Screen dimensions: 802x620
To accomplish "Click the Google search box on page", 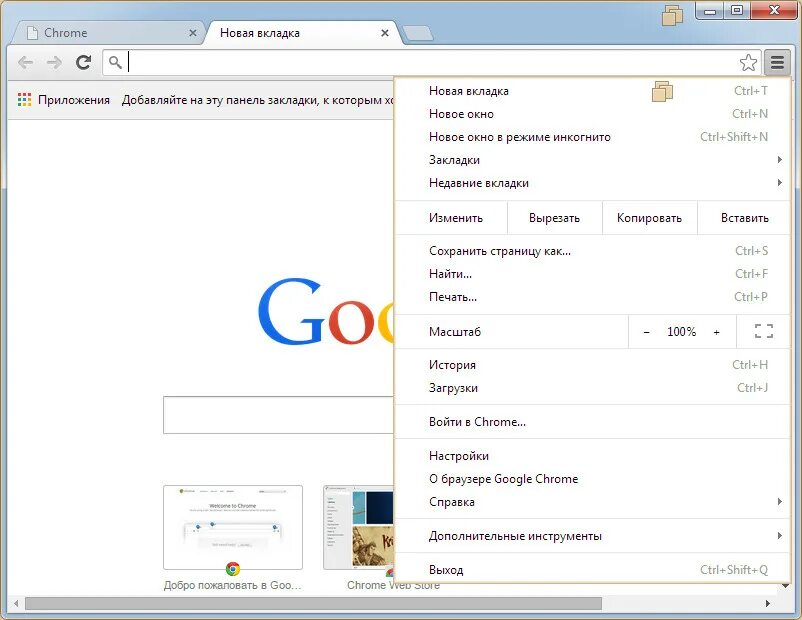I will (x=278, y=415).
